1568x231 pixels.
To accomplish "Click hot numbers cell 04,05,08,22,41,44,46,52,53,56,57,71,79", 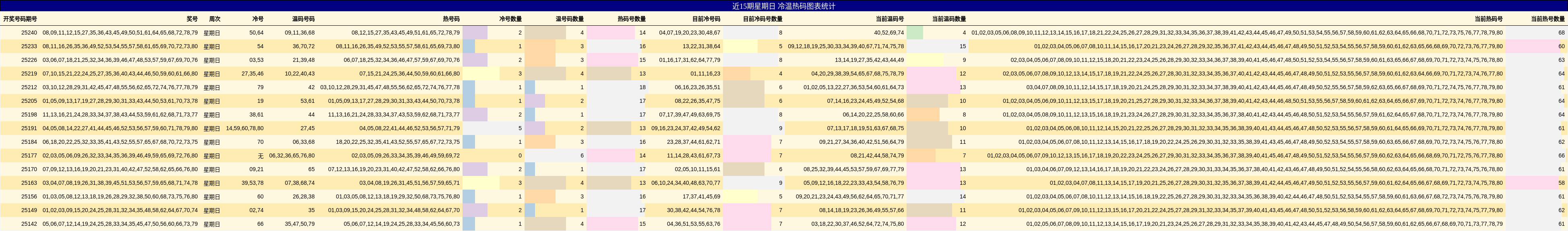I will coord(410,128).
